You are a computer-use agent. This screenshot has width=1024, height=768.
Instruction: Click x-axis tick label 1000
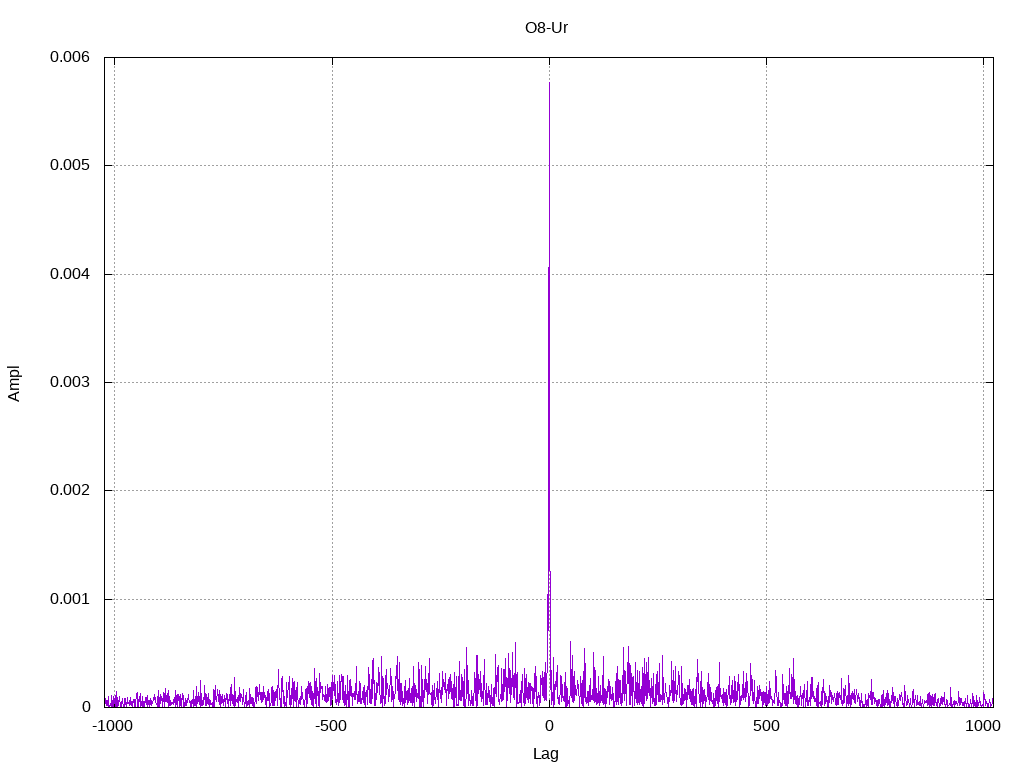[x=983, y=726]
